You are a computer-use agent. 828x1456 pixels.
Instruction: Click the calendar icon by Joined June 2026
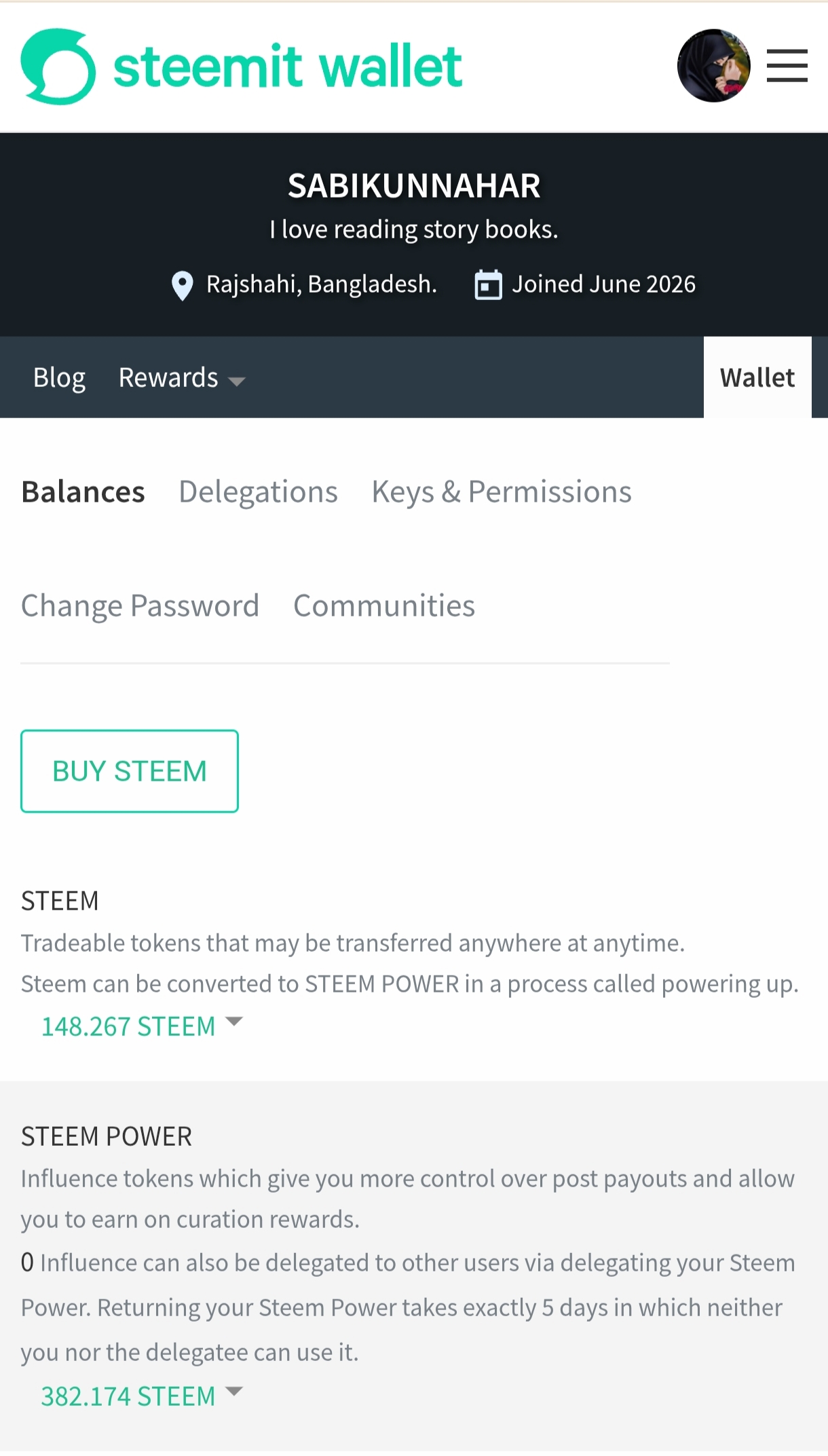point(488,284)
